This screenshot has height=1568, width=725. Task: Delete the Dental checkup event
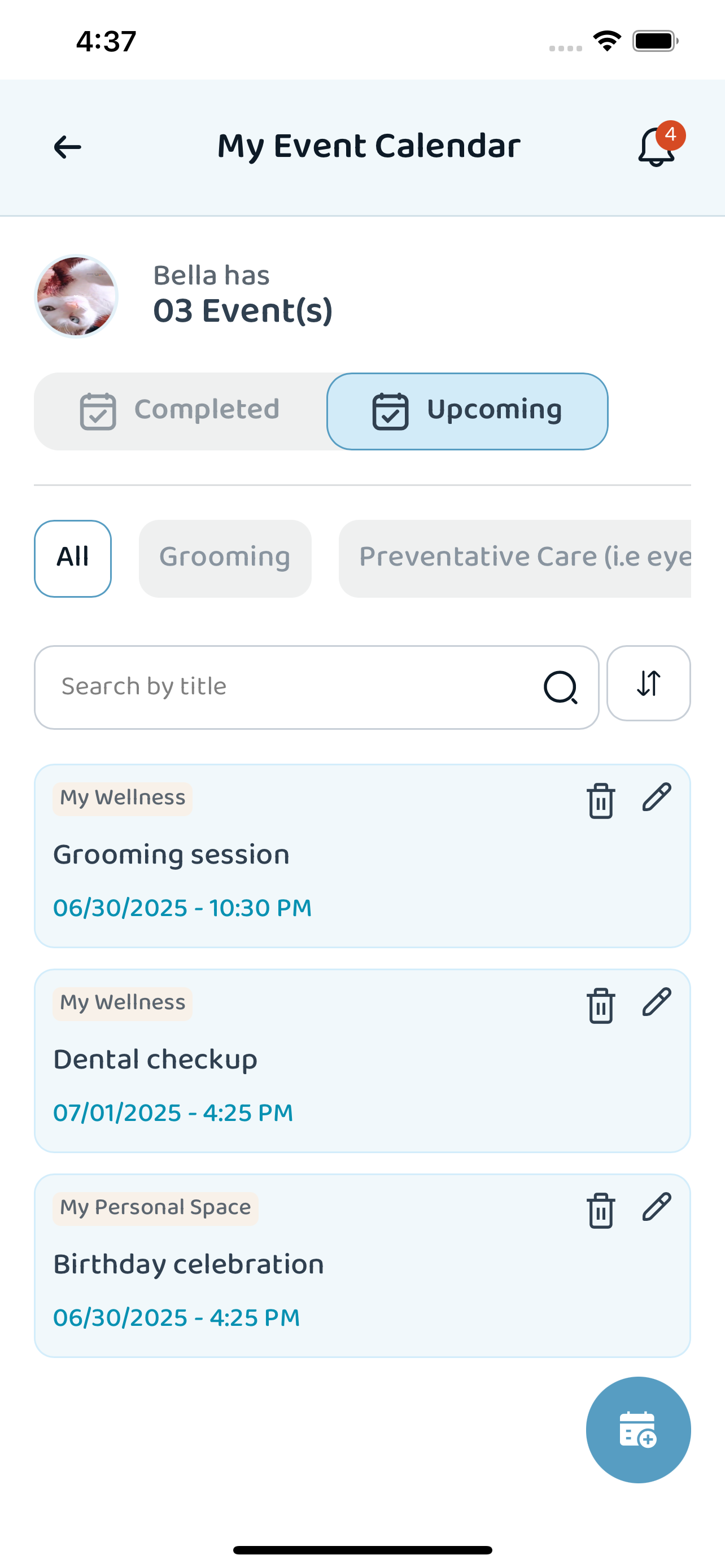tap(600, 1005)
